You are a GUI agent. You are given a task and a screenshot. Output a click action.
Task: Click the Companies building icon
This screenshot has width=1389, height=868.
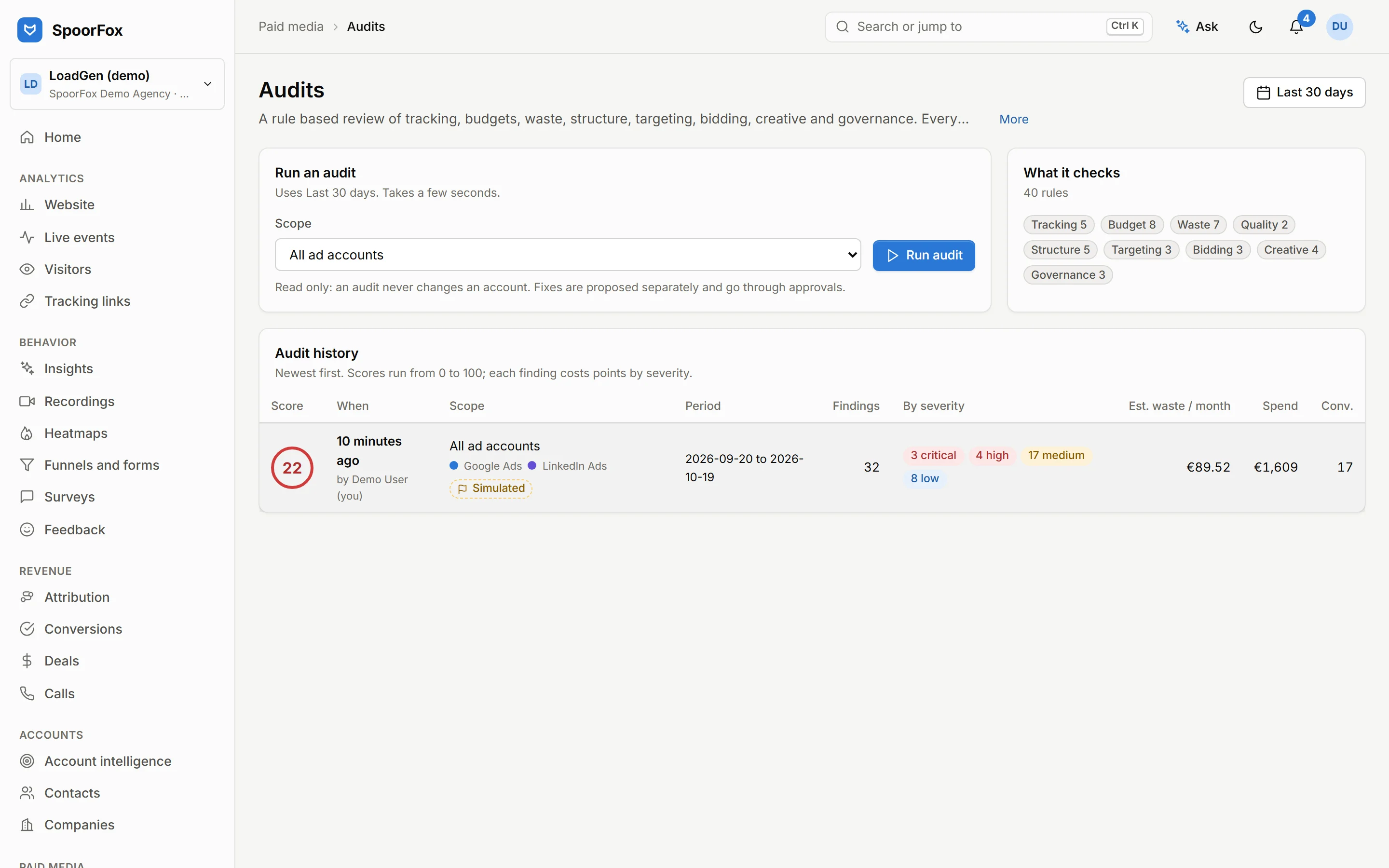coord(27,825)
